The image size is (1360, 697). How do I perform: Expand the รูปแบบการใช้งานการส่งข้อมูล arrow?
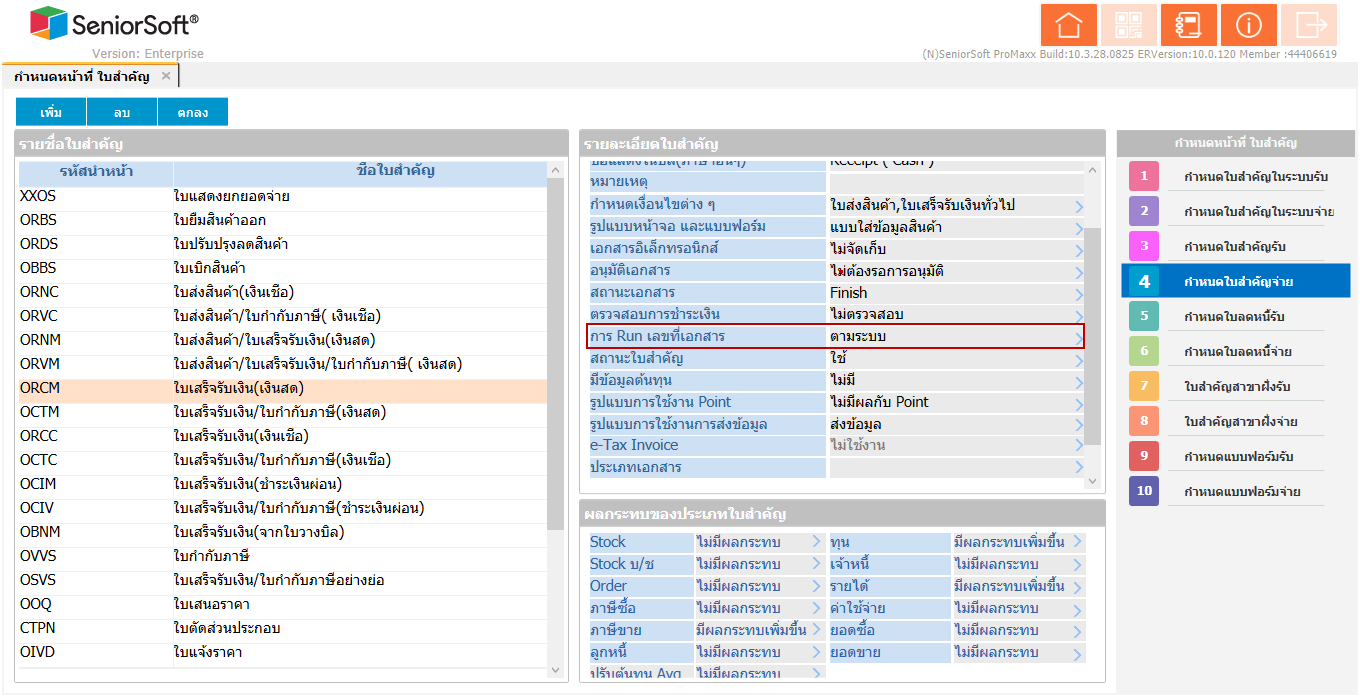(1079, 425)
